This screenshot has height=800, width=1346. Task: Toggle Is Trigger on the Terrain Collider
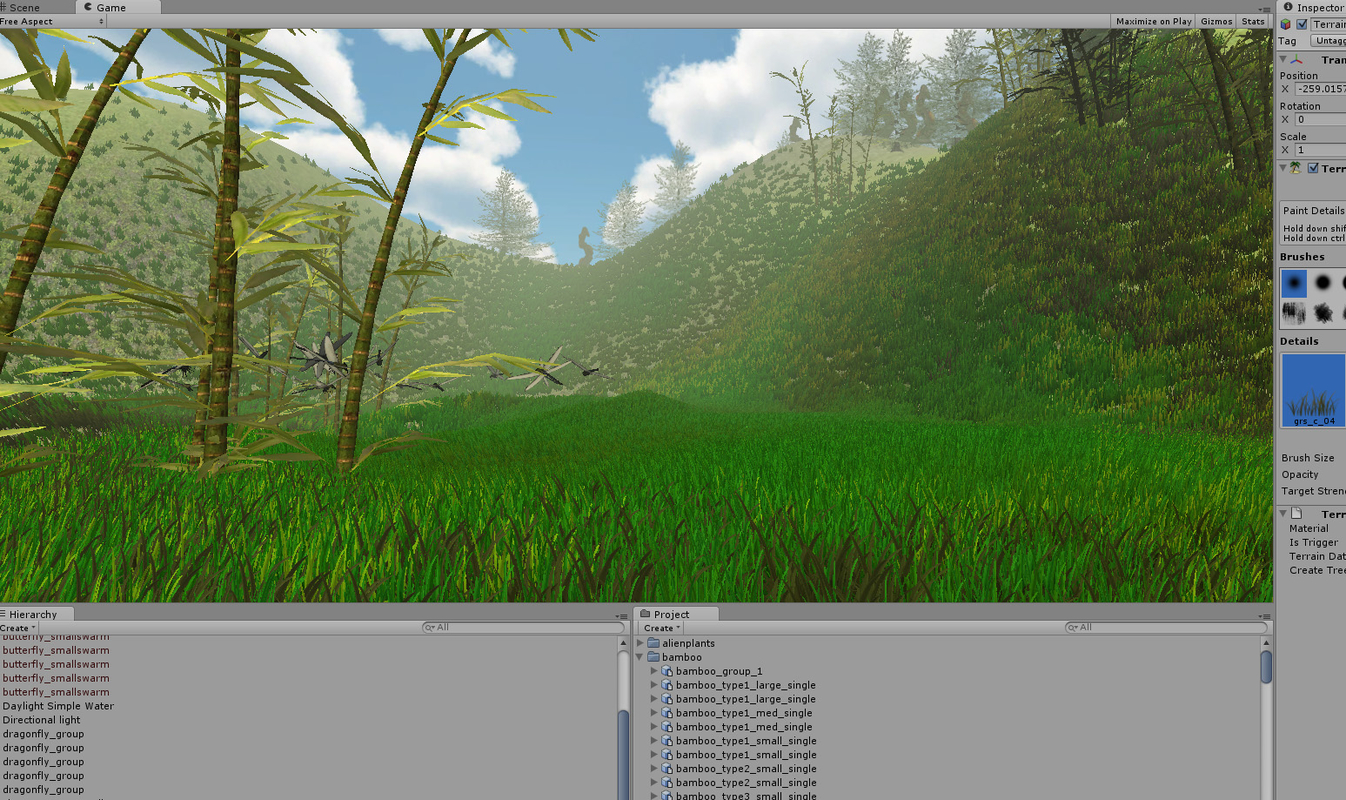(1344, 542)
